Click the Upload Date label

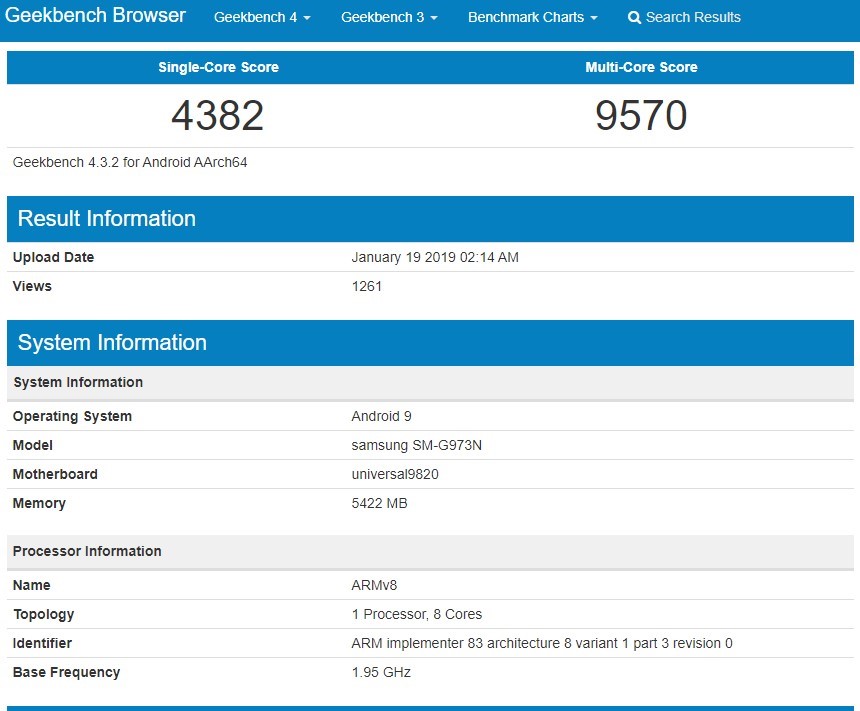click(x=53, y=257)
